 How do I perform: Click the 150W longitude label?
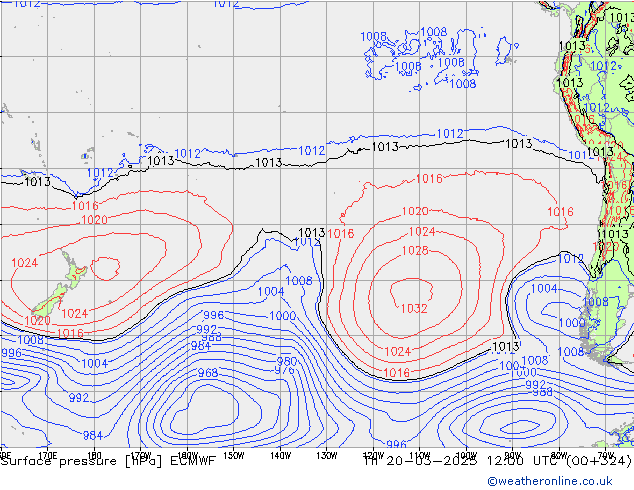234,456
